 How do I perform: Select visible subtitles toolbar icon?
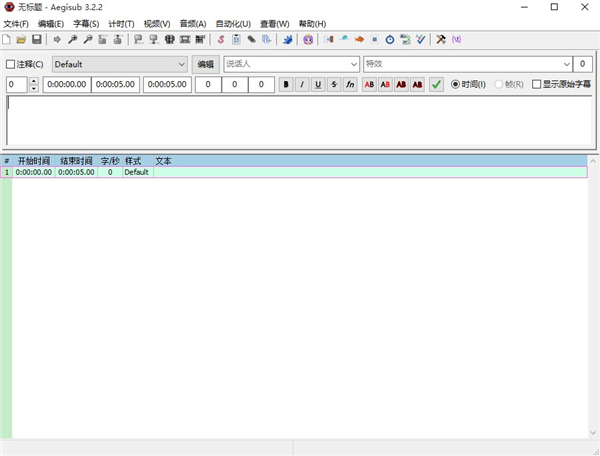pyautogui.click(x=170, y=39)
